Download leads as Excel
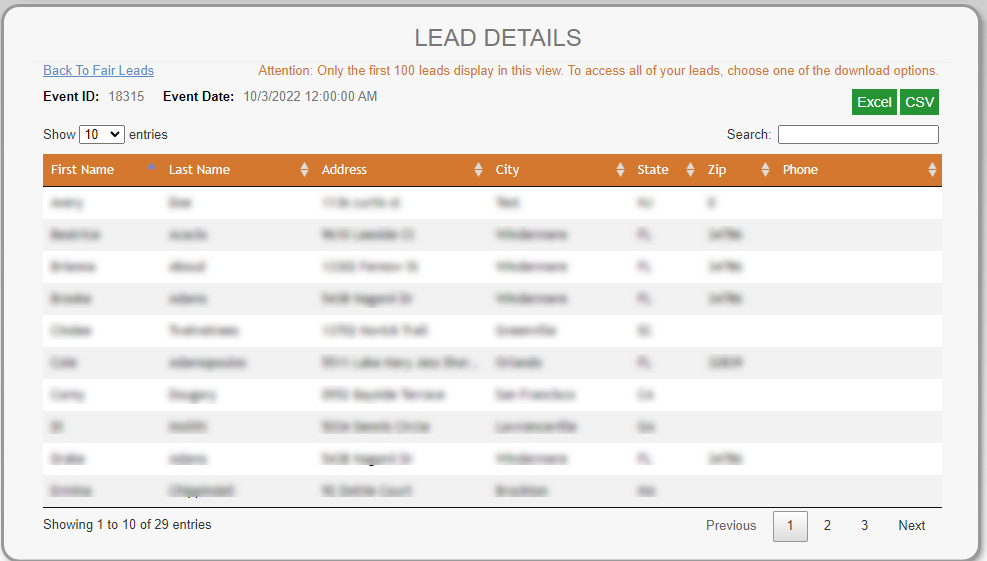The height and width of the screenshot is (561, 987). (874, 102)
